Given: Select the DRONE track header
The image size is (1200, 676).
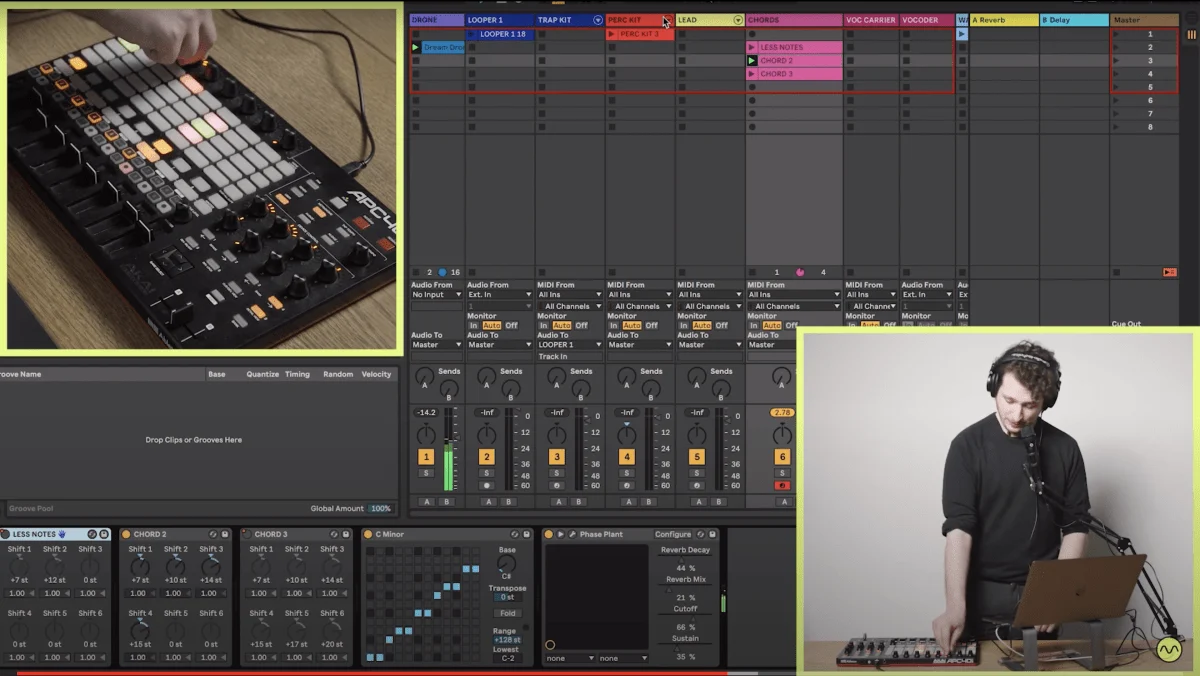Looking at the screenshot, I should [437, 20].
